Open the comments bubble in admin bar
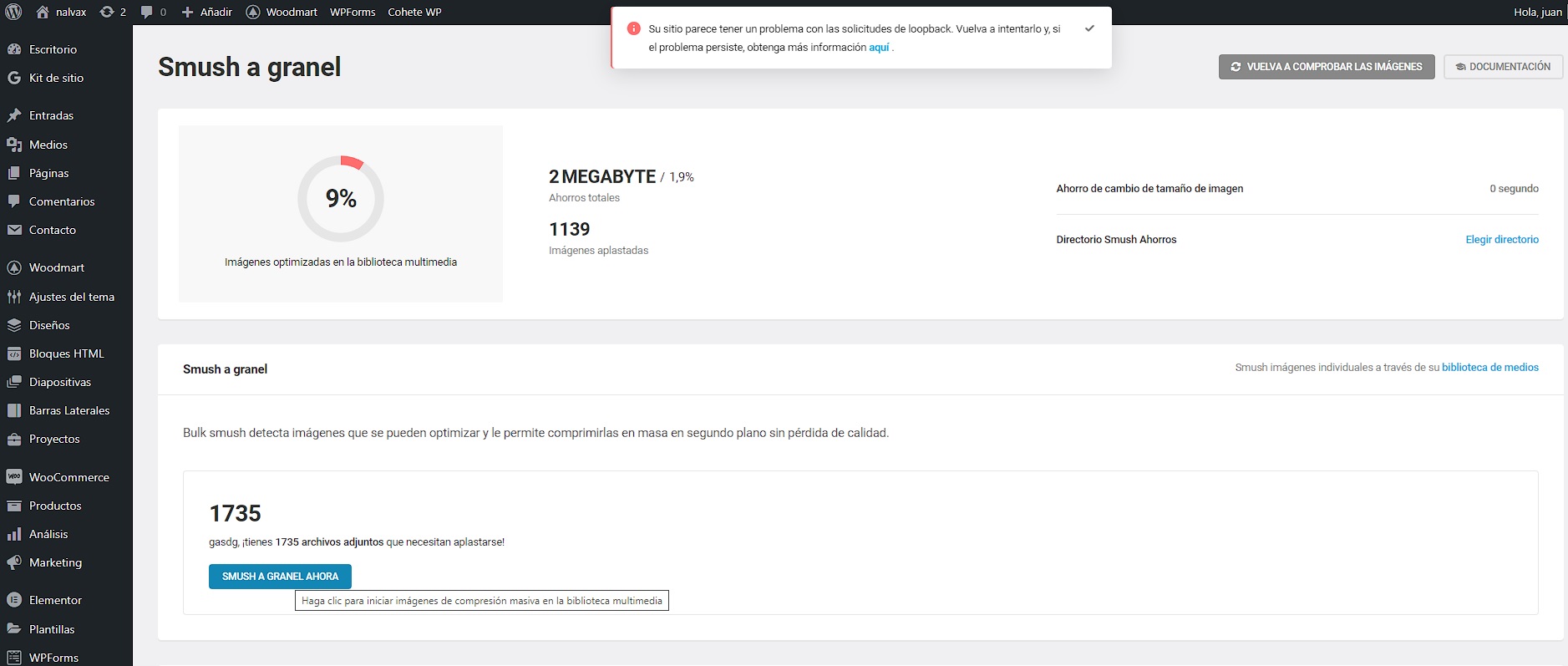The image size is (1568, 666). click(147, 12)
